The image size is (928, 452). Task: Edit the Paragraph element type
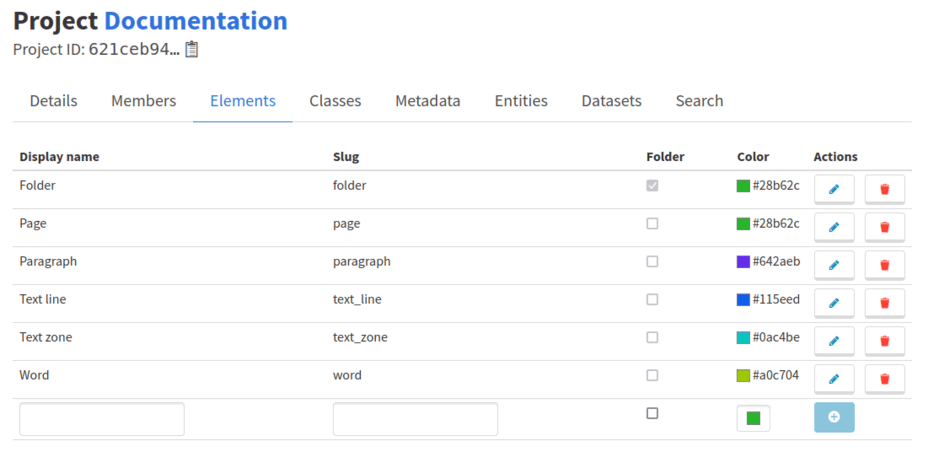[834, 265]
